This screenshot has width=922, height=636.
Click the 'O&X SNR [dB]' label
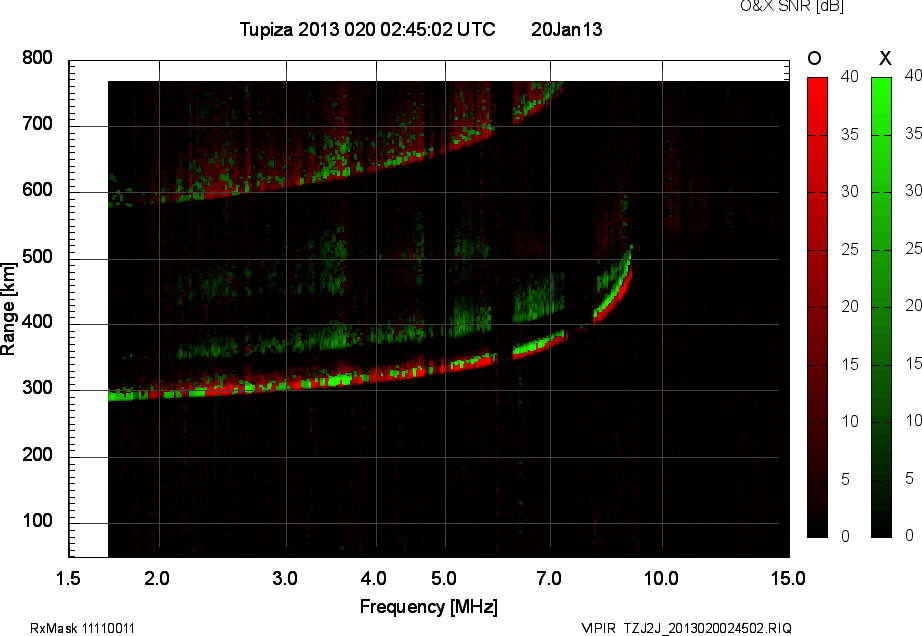coord(791,6)
